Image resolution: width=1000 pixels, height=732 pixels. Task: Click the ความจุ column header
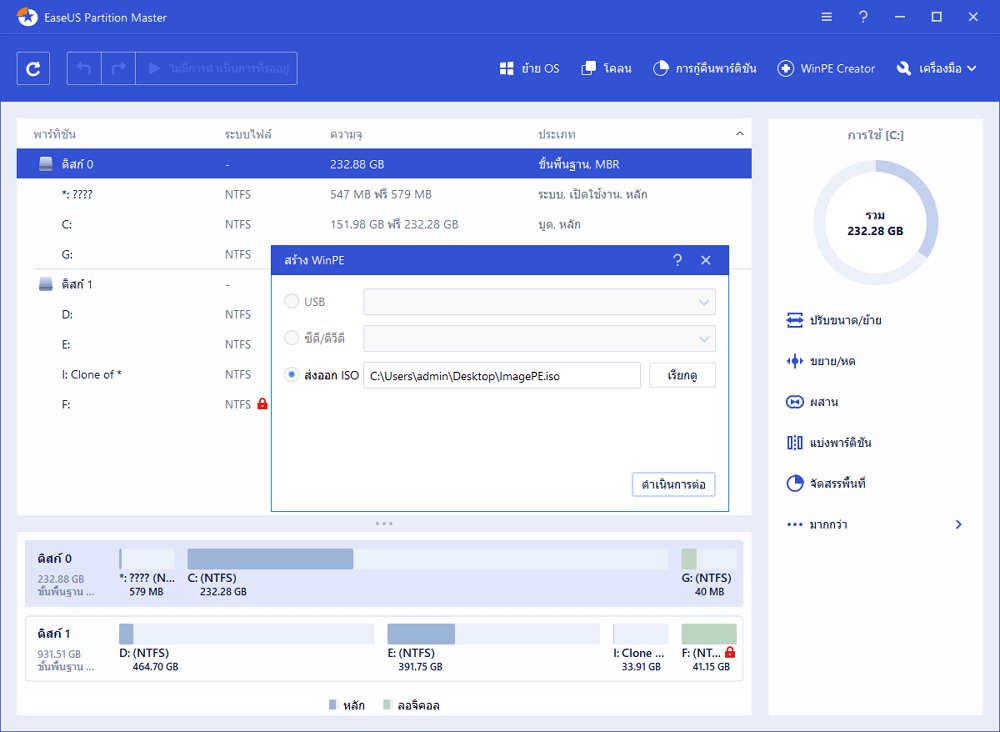[x=346, y=135]
